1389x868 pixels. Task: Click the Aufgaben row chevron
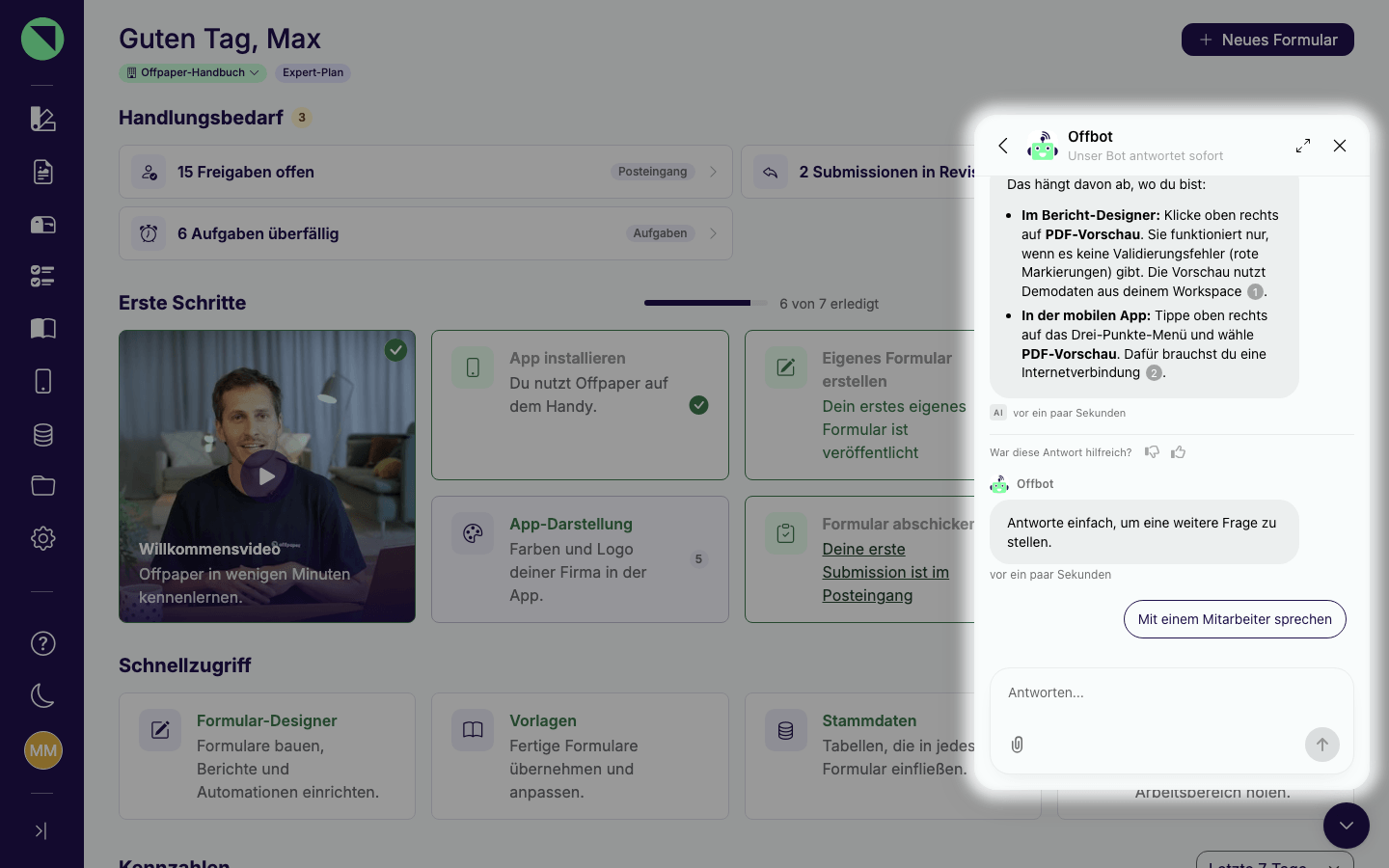(714, 233)
